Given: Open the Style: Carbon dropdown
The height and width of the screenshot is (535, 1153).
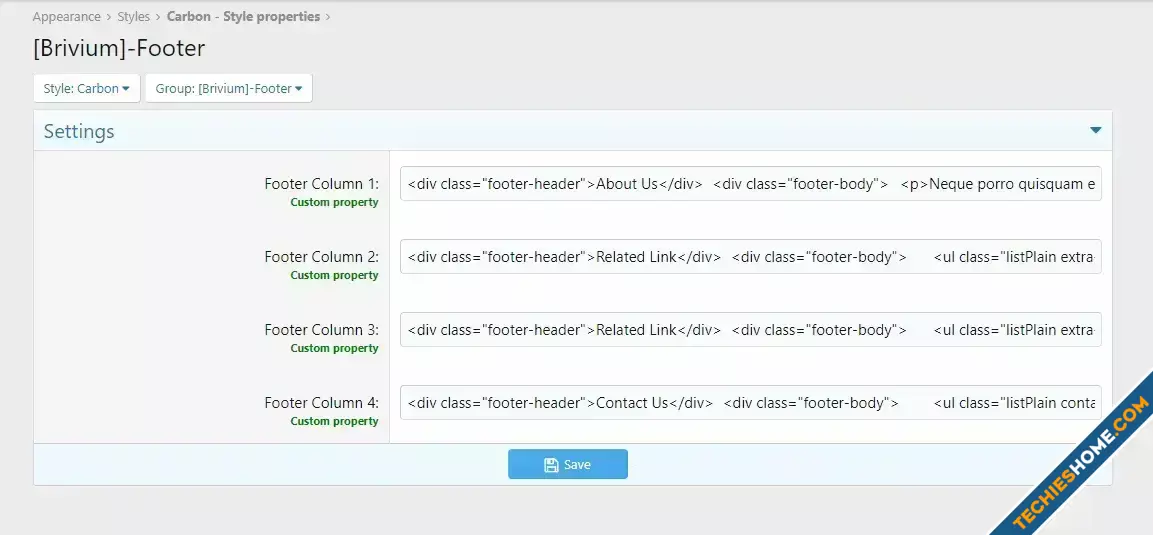Looking at the screenshot, I should tap(87, 88).
